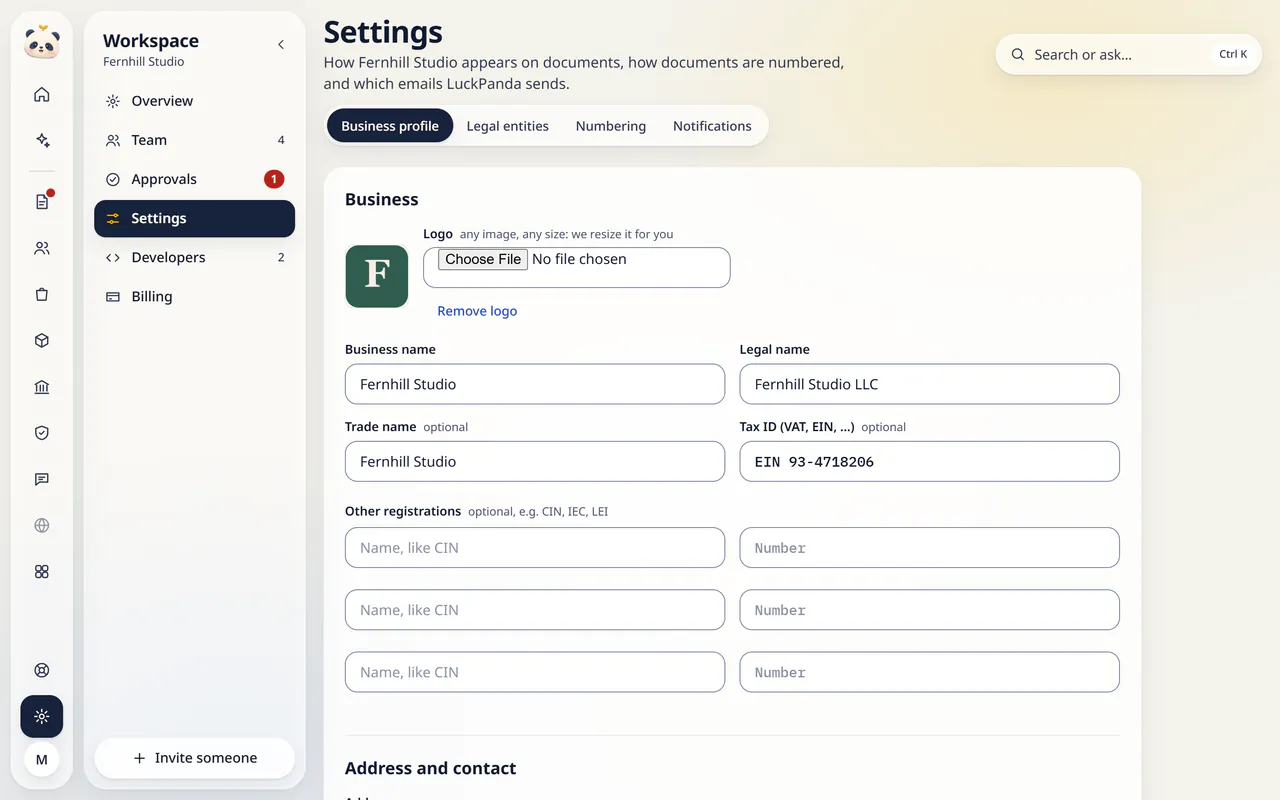Switch to the Notifications tab
Image resolution: width=1280 pixels, height=800 pixels.
(712, 126)
